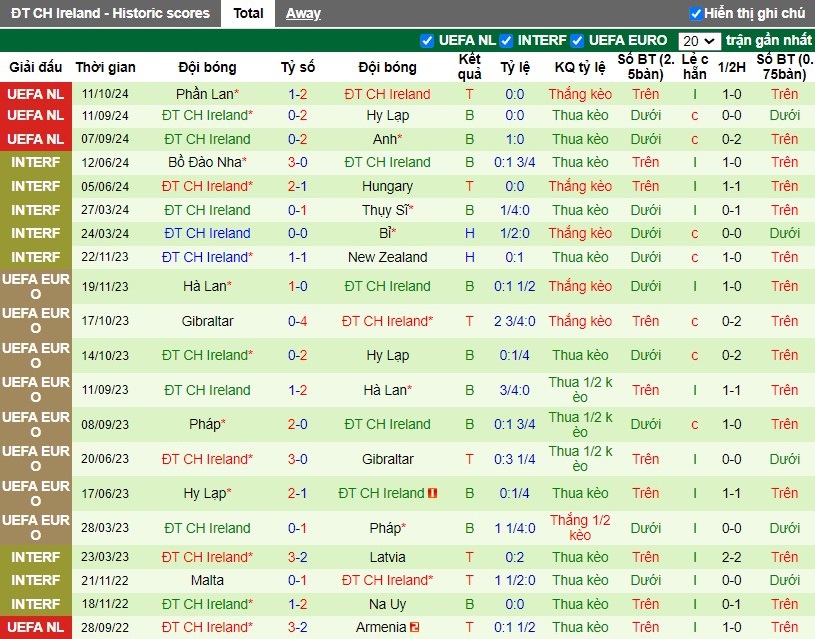The image size is (815, 639).
Task: Open Bồ Đào Nha team link
Action: tap(207, 162)
